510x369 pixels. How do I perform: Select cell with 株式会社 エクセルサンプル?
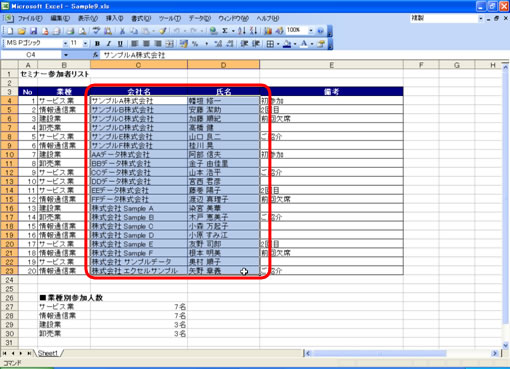139,271
